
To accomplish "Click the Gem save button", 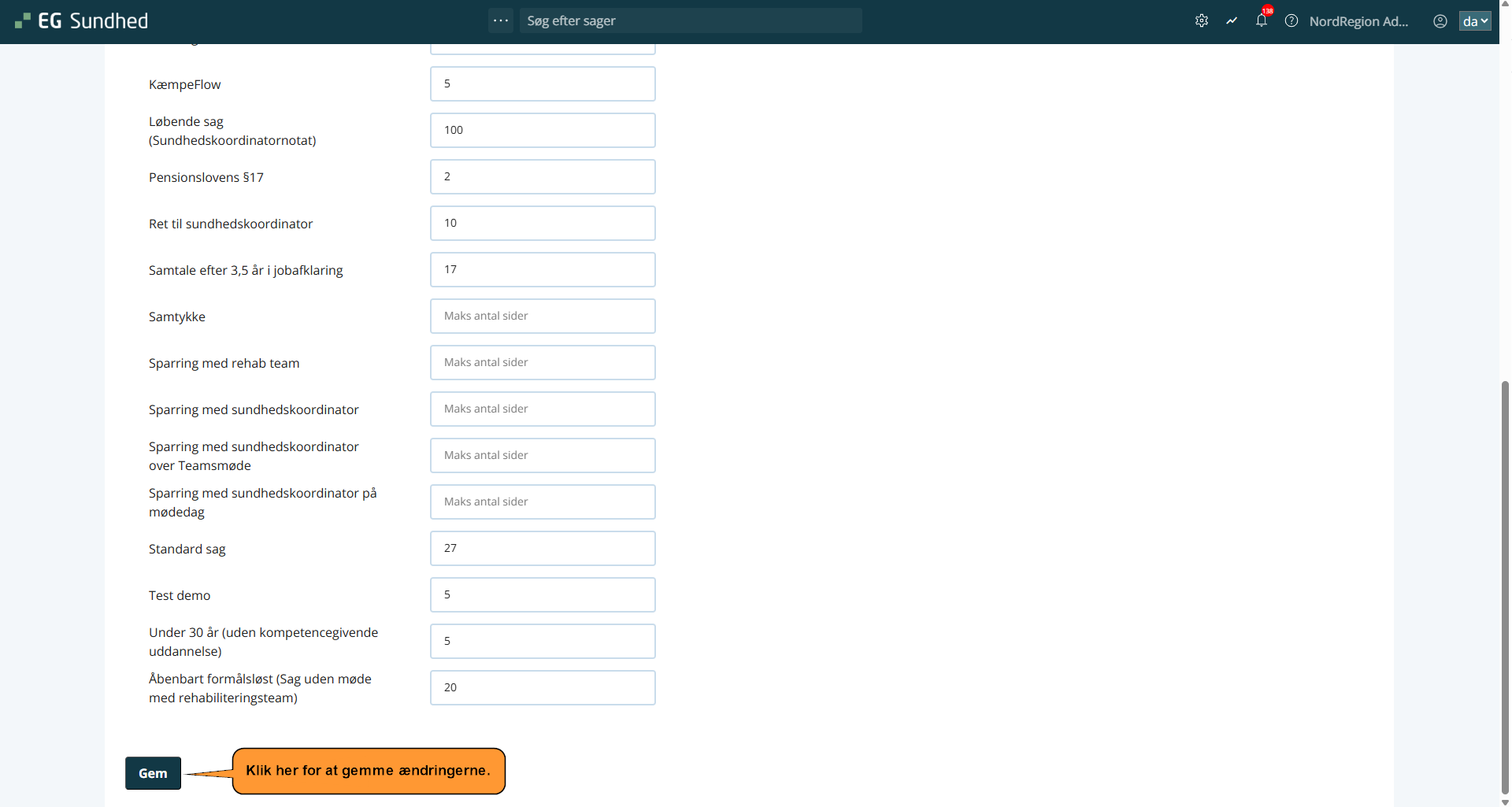I will (x=153, y=773).
